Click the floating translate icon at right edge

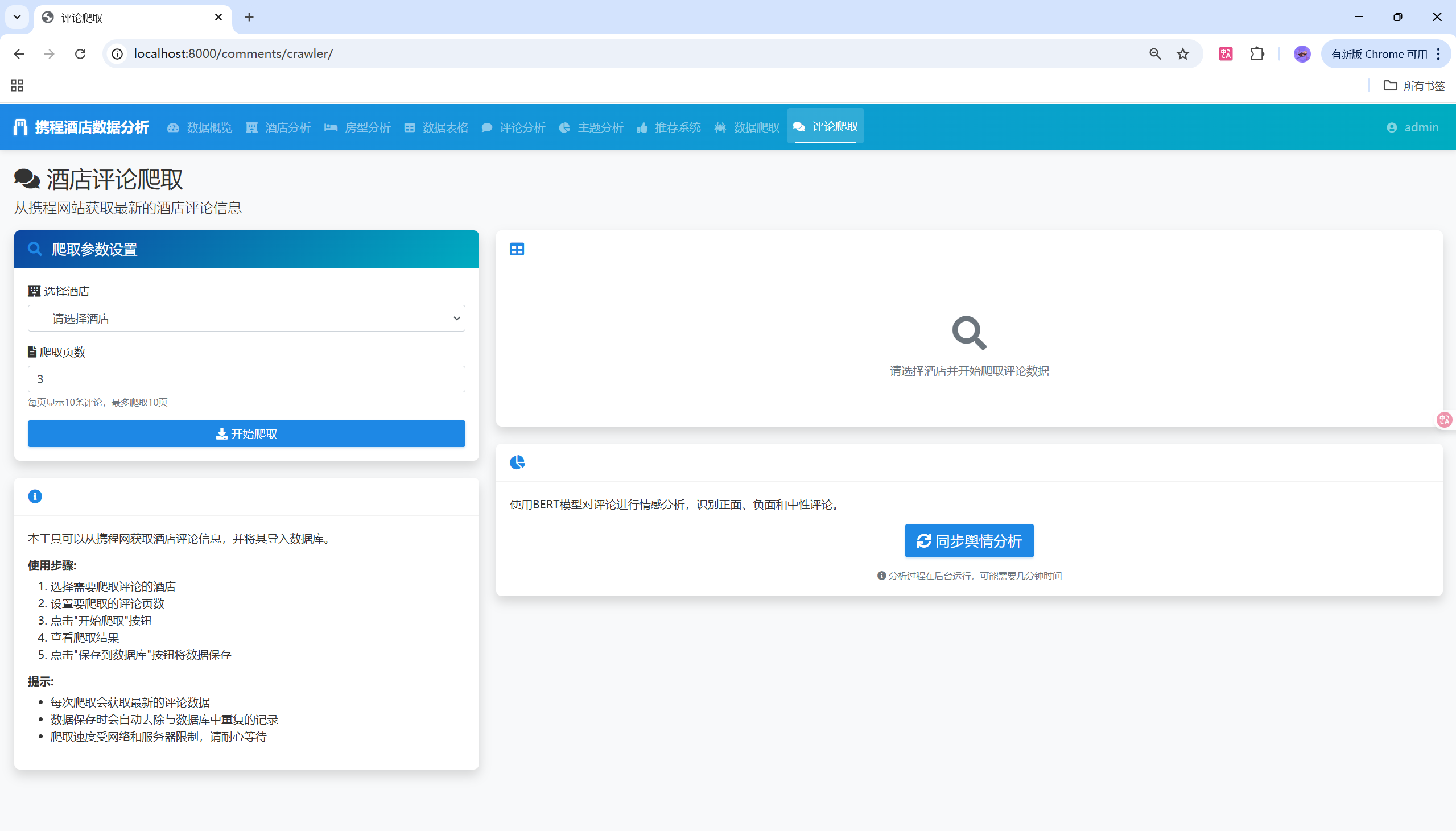(x=1444, y=420)
